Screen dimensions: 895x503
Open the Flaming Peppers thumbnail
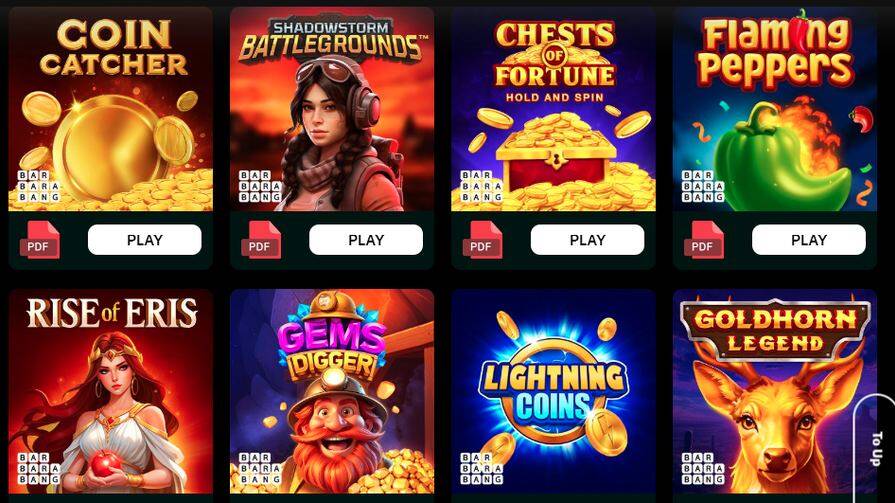[775, 109]
